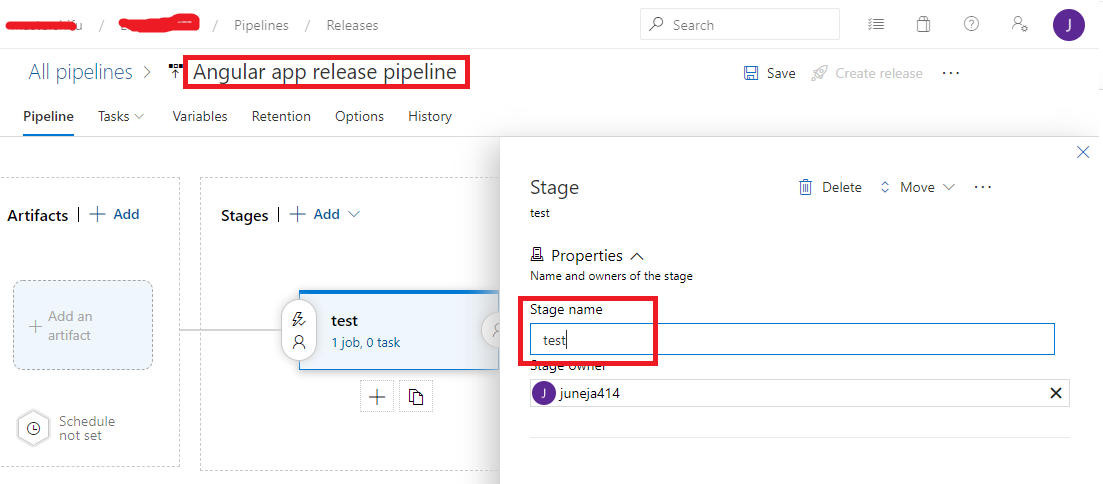Click the work items list icon
Viewport: 1103px width, 484px height.
876,24
